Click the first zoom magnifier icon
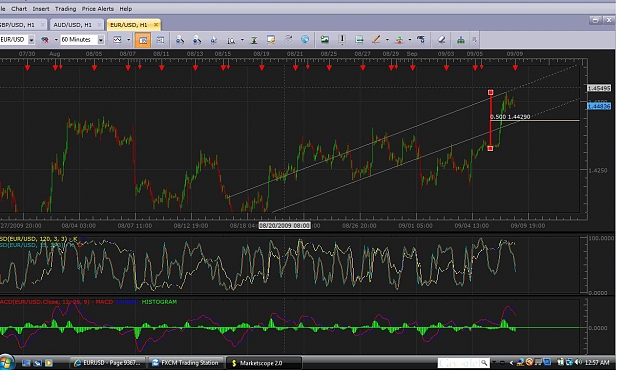Screen dimensions: 625x375 click(x=180, y=39)
